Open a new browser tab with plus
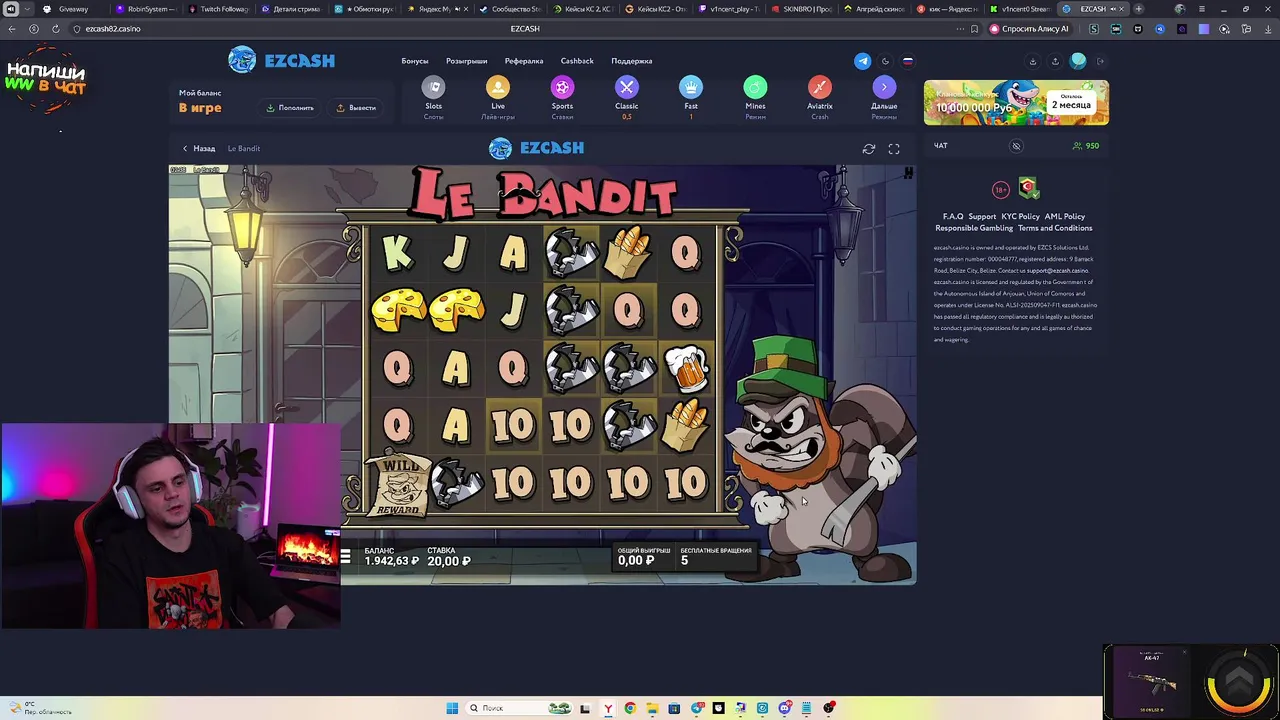Screen dimensions: 1280x720 click(1138, 9)
